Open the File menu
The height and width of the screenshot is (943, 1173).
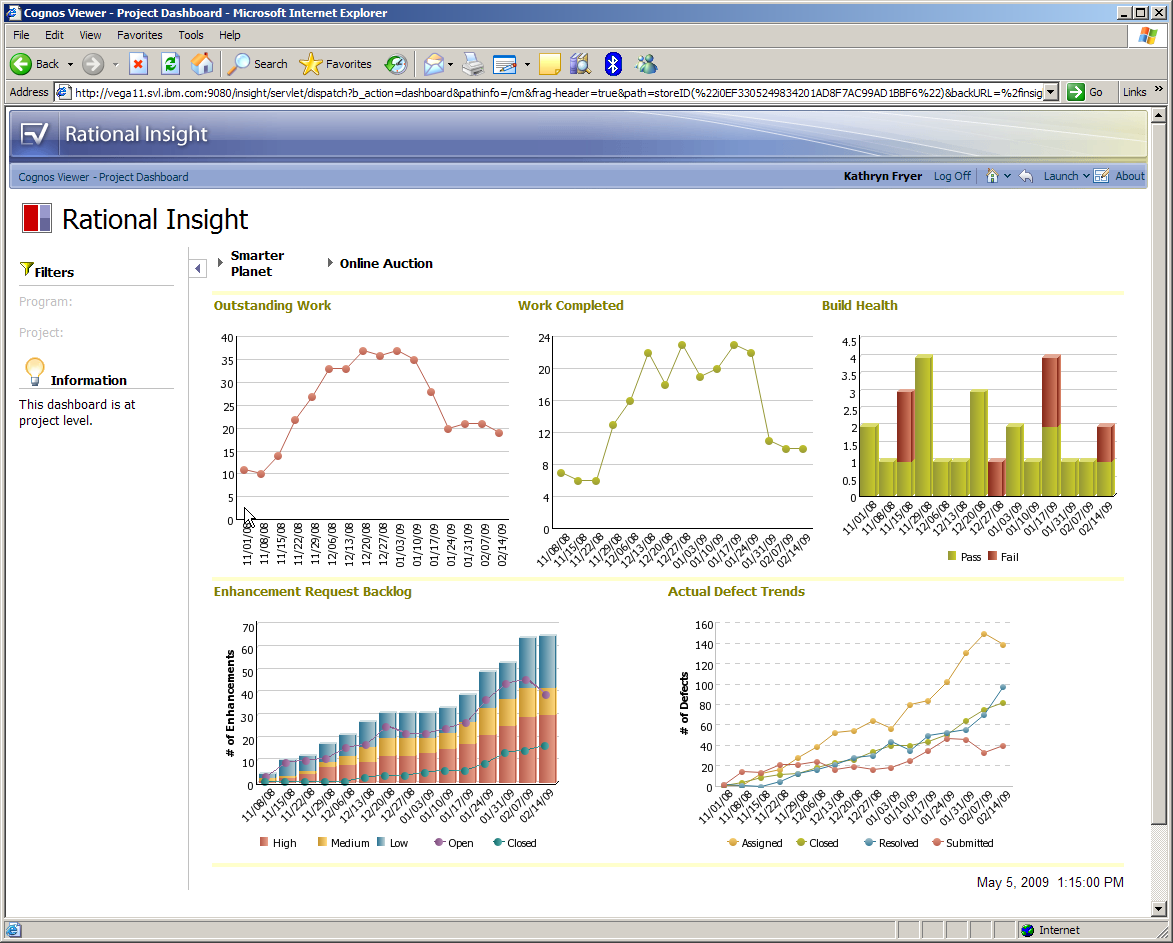pos(21,35)
